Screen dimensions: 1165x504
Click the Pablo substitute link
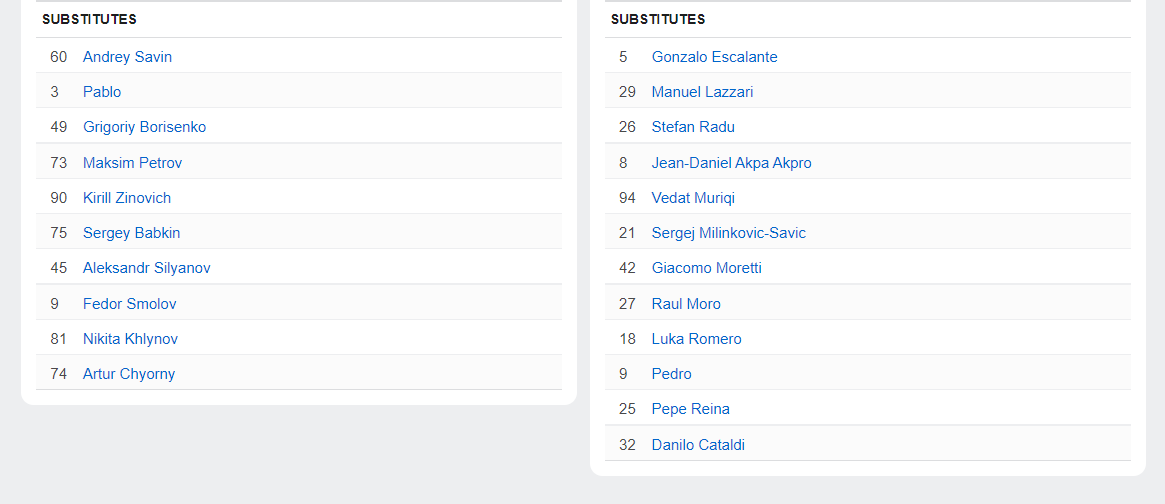coord(102,92)
